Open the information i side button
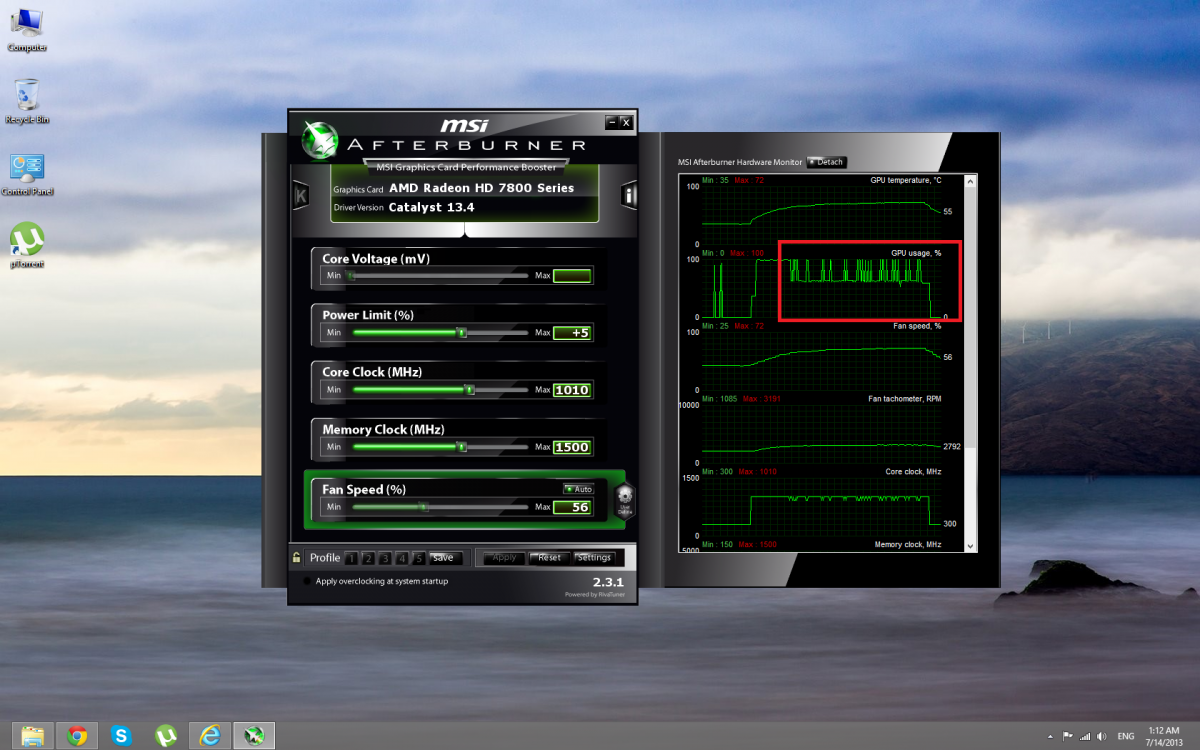 [629, 195]
